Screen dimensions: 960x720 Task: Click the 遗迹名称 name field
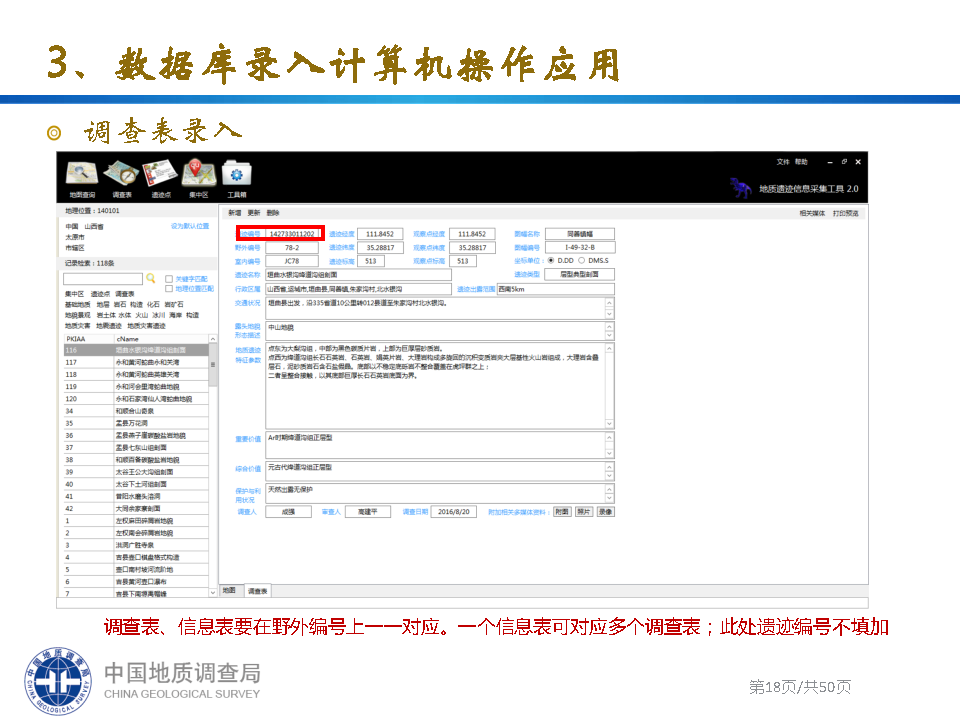pyautogui.click(x=358, y=275)
